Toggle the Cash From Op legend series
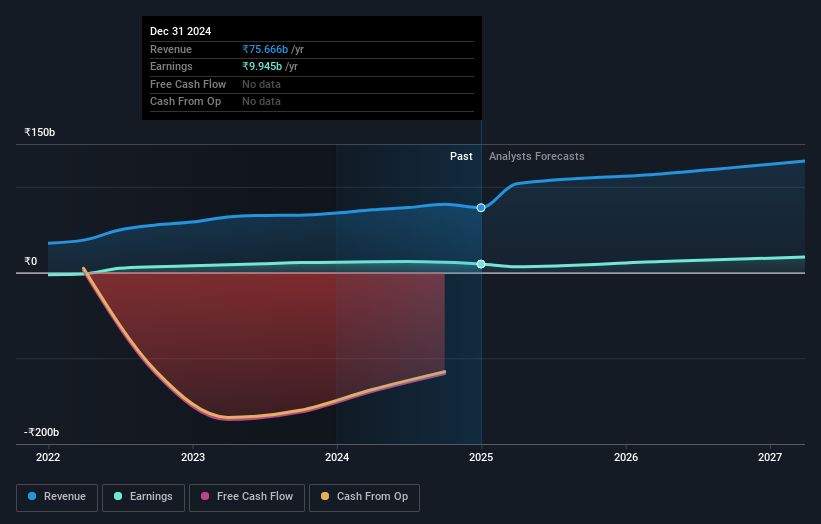The height and width of the screenshot is (524, 821). [364, 497]
